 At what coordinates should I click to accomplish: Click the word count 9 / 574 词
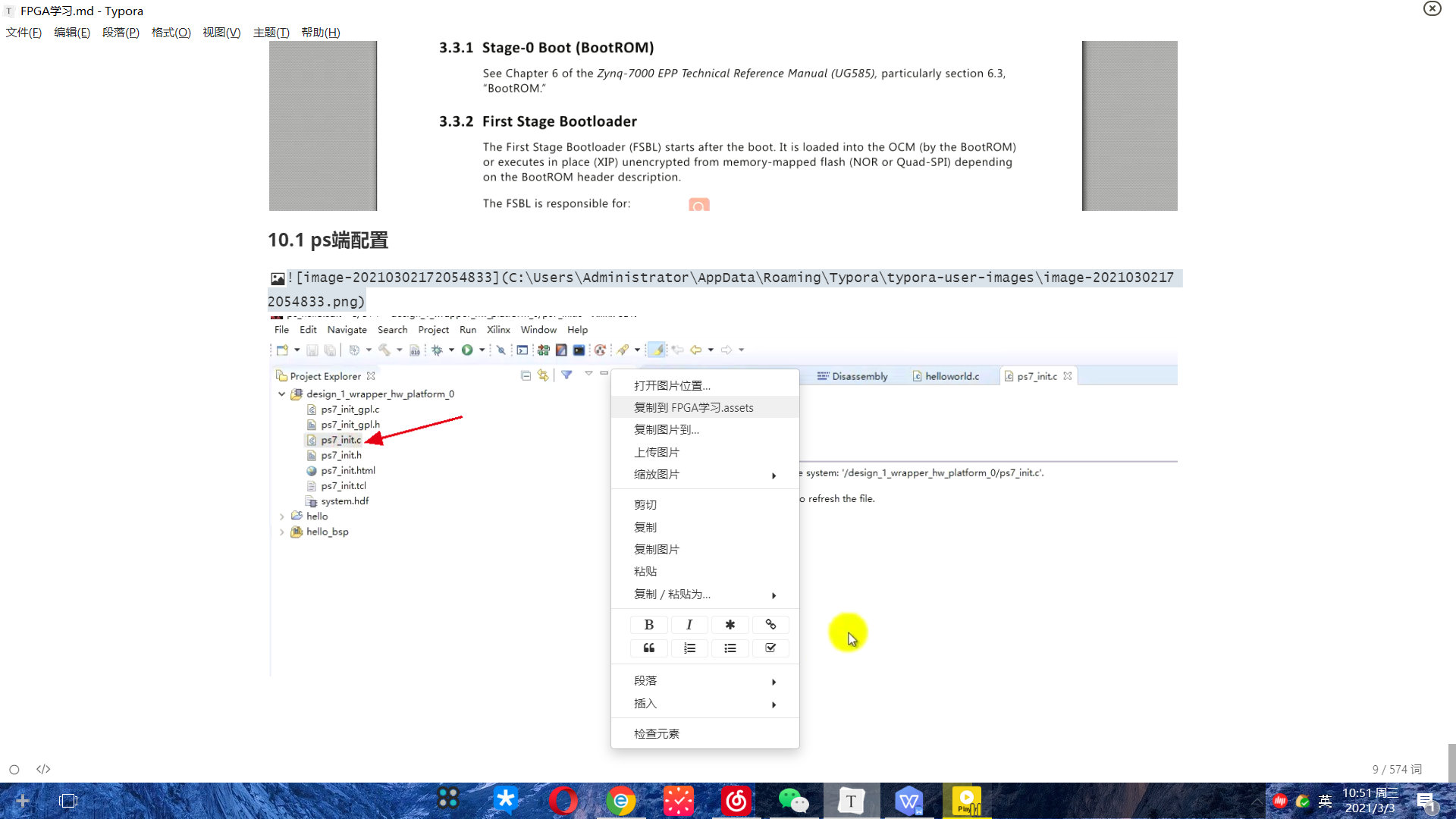1397,770
